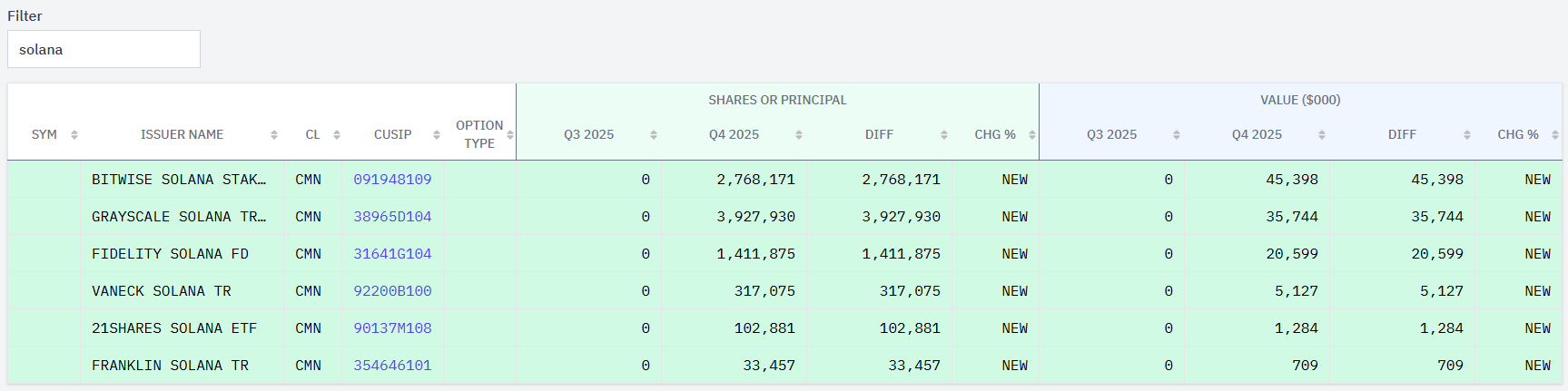Open Fidelity Solana CUSIP 31641G104

tap(392, 254)
